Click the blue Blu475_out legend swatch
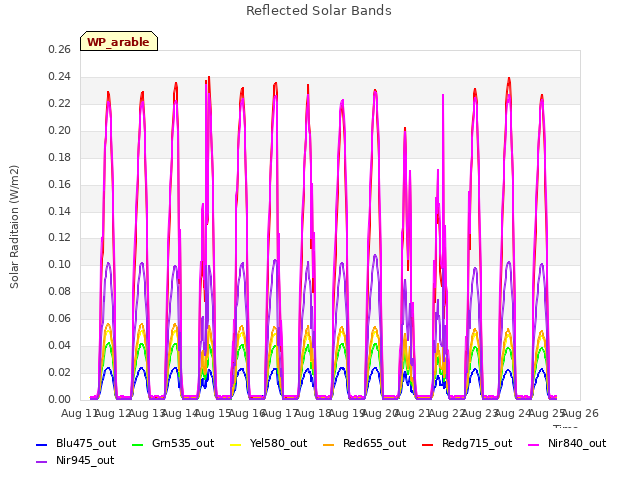The image size is (640, 480). (42, 444)
